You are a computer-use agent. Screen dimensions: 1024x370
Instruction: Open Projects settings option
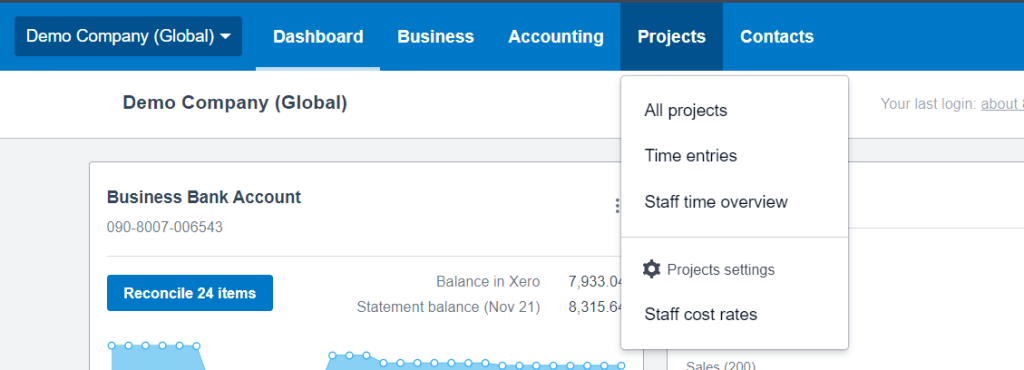point(720,270)
